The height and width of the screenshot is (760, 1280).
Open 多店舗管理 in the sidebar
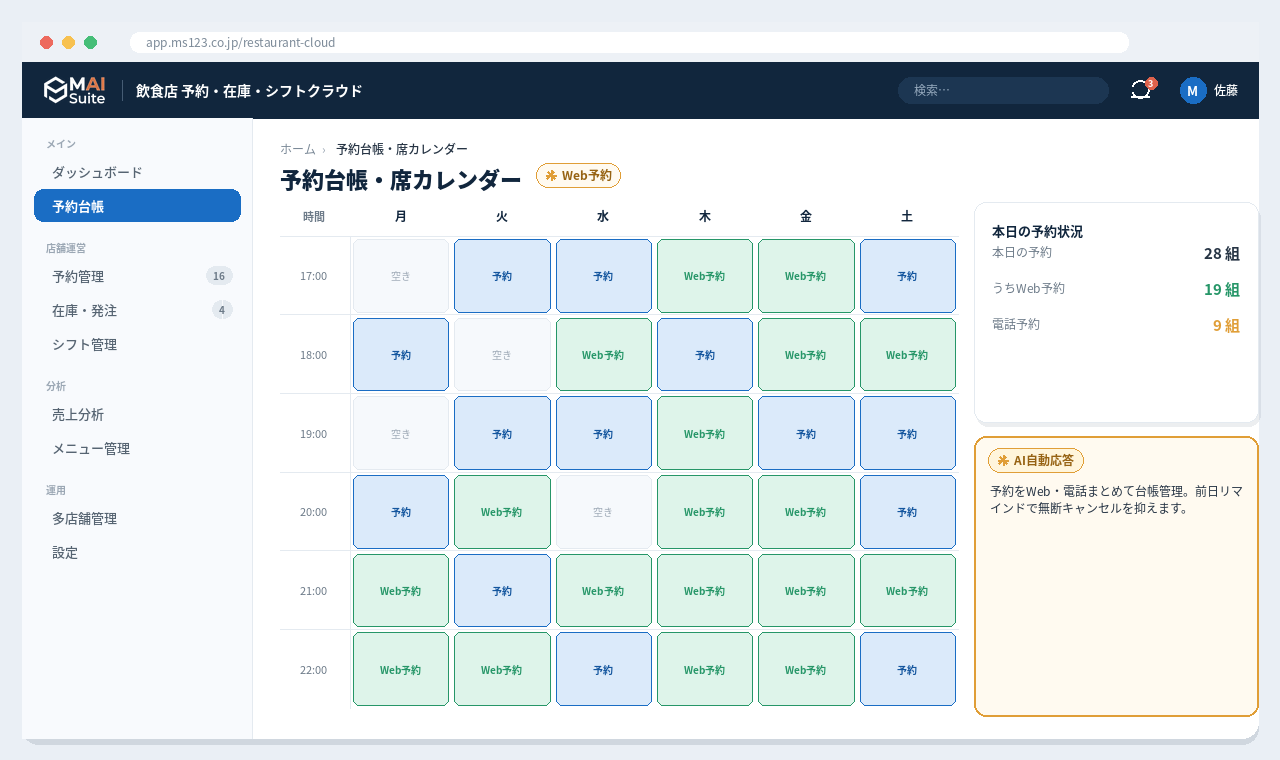point(137,518)
